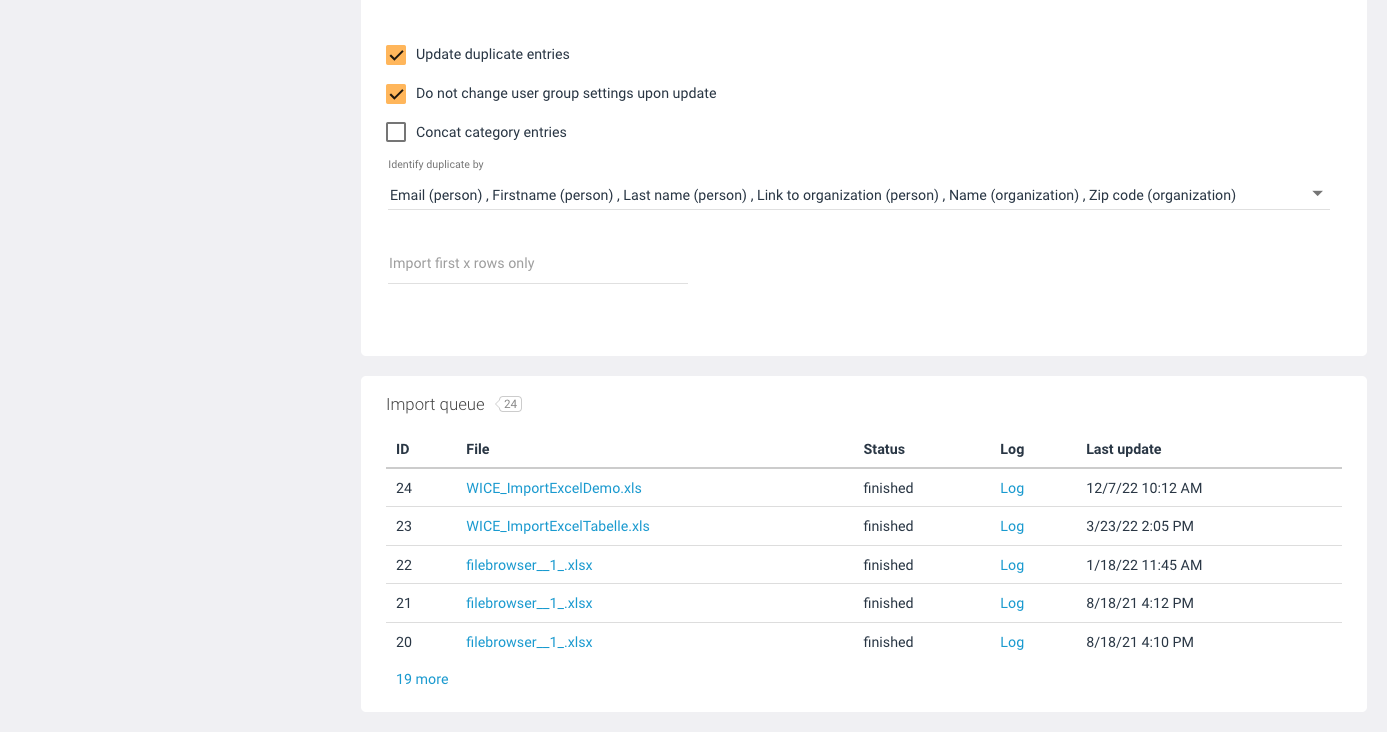View Log for import ID 21
1387x732 pixels.
(x=1012, y=603)
